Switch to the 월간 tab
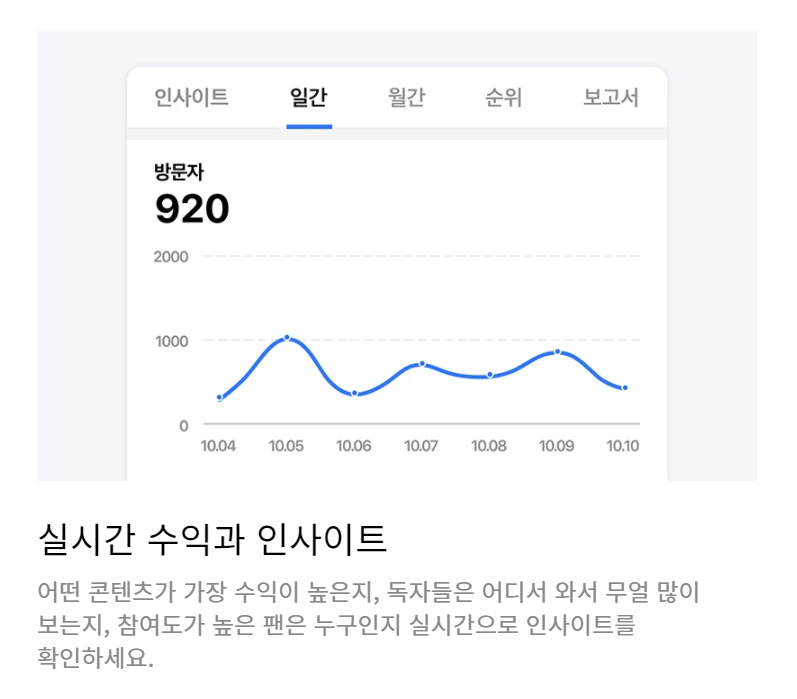Viewport: 797px width, 699px height. point(406,97)
